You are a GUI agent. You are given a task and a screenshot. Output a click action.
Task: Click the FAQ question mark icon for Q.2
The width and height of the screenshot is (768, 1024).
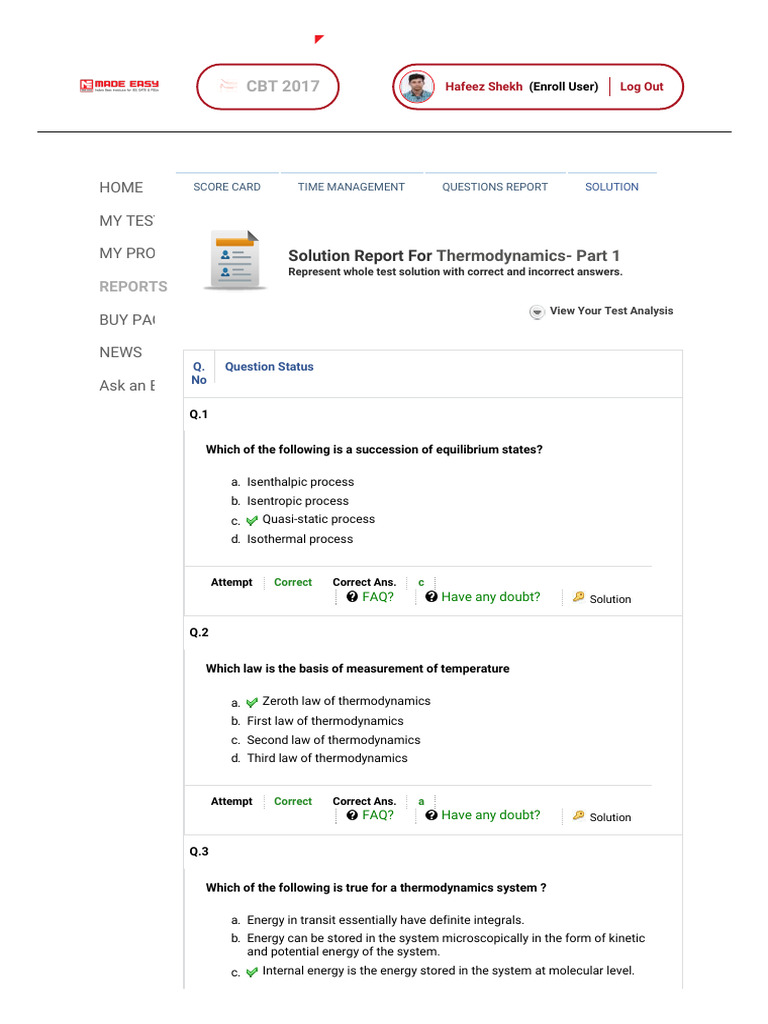[x=352, y=815]
